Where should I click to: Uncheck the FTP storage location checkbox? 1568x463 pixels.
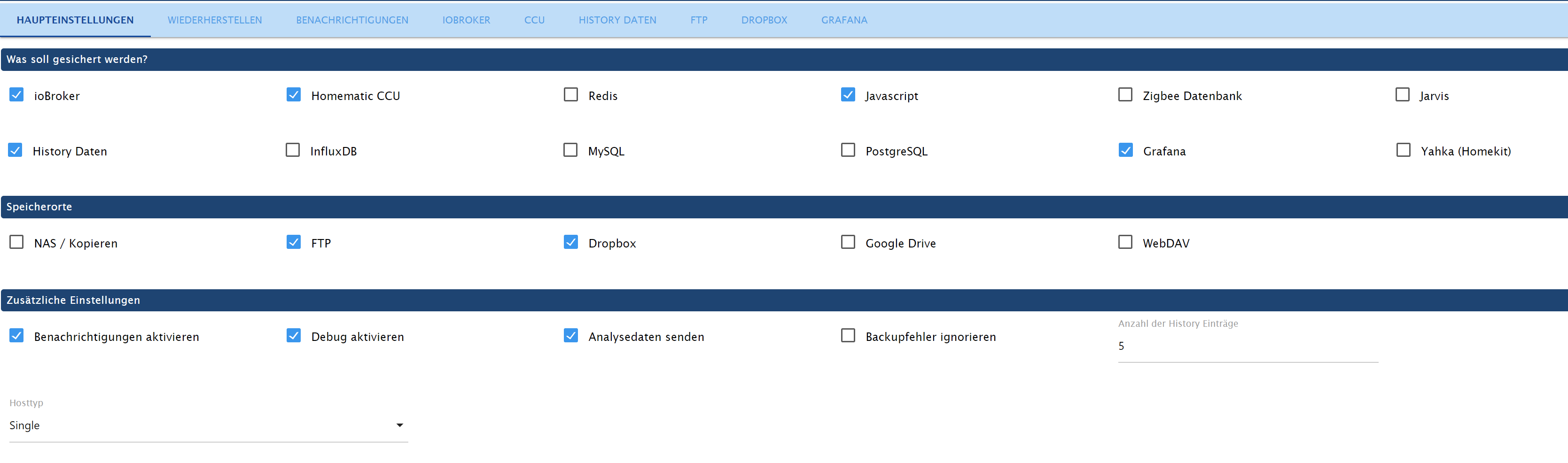pyautogui.click(x=293, y=242)
